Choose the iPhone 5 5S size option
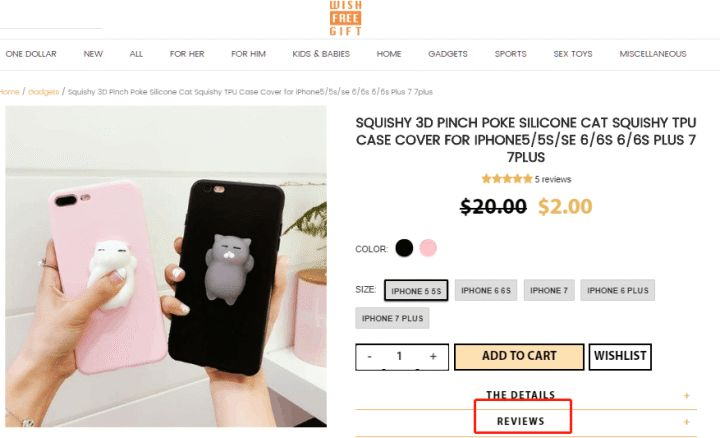 [x=416, y=290]
